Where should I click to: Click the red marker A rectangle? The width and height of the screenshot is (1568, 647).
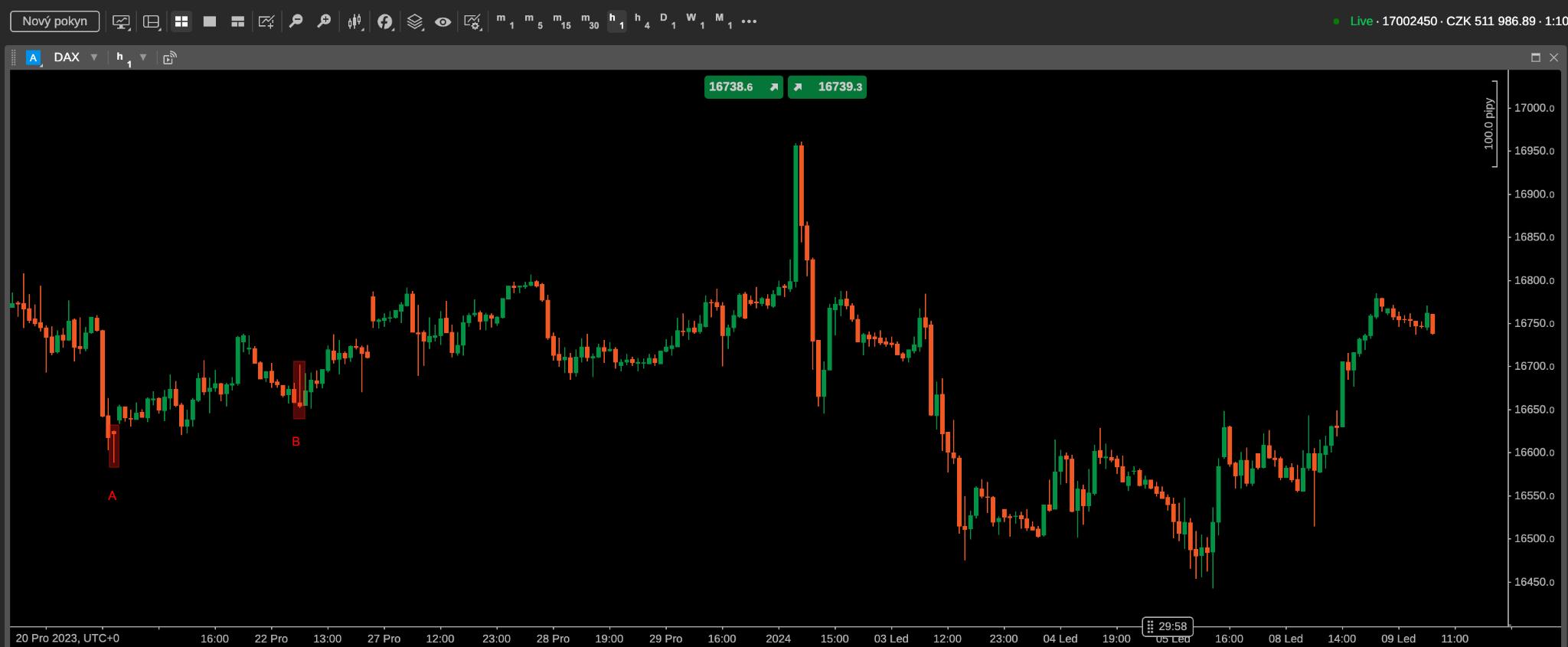click(114, 446)
